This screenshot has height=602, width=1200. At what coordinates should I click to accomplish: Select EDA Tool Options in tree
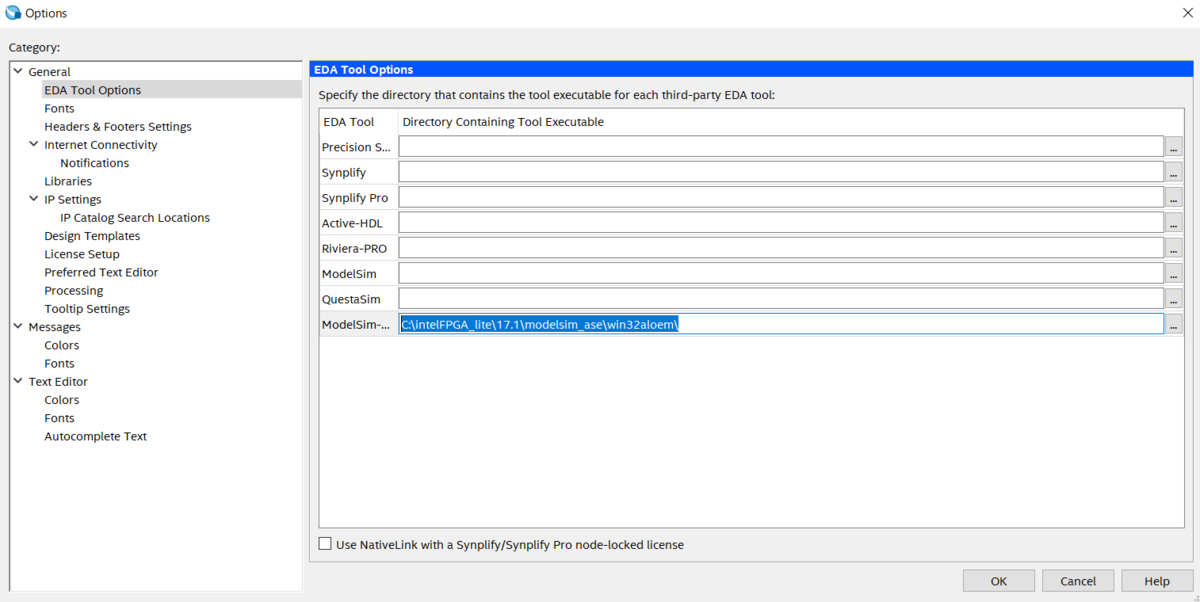(x=92, y=90)
